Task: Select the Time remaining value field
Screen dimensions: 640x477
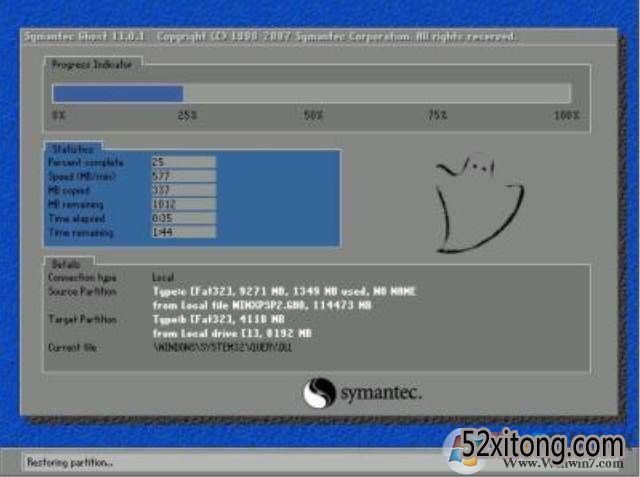Action: click(183, 232)
